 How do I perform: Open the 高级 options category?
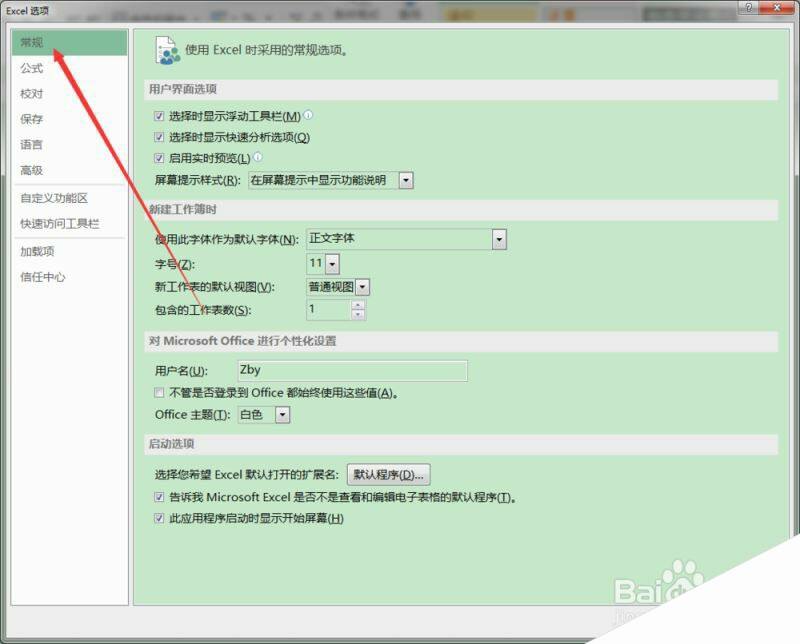coord(69,170)
